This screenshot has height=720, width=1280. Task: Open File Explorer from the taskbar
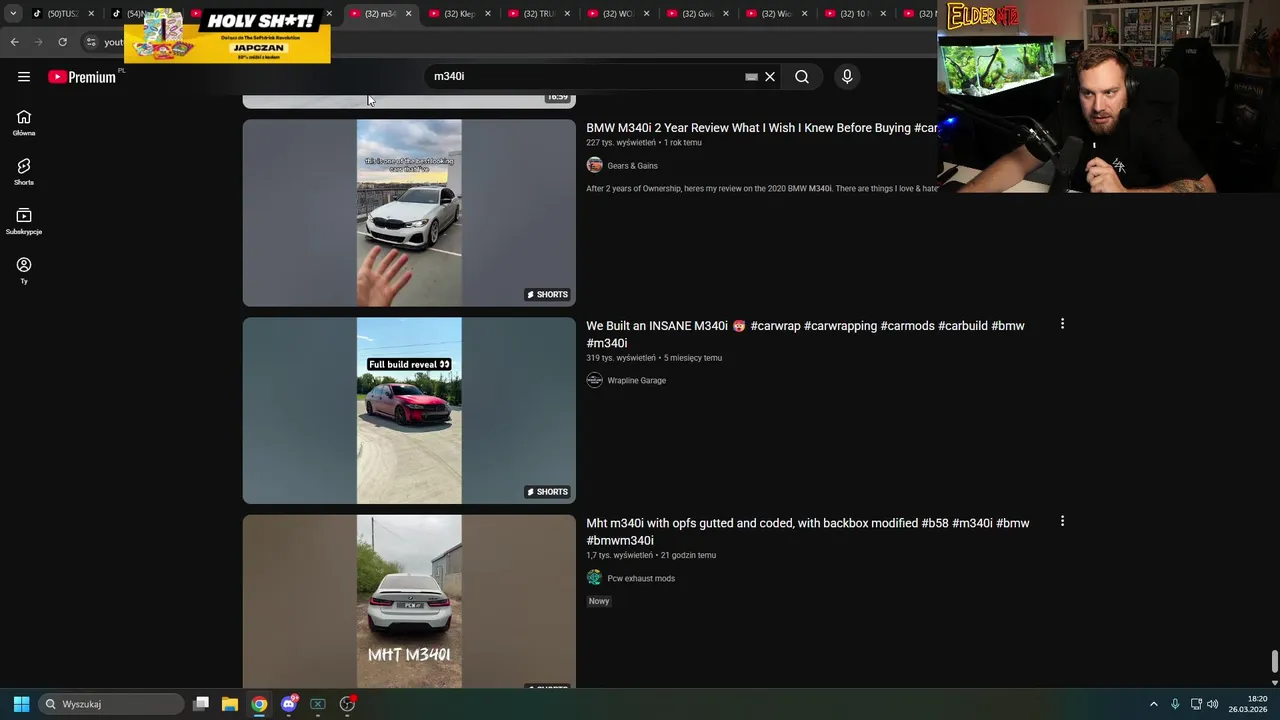tap(230, 704)
